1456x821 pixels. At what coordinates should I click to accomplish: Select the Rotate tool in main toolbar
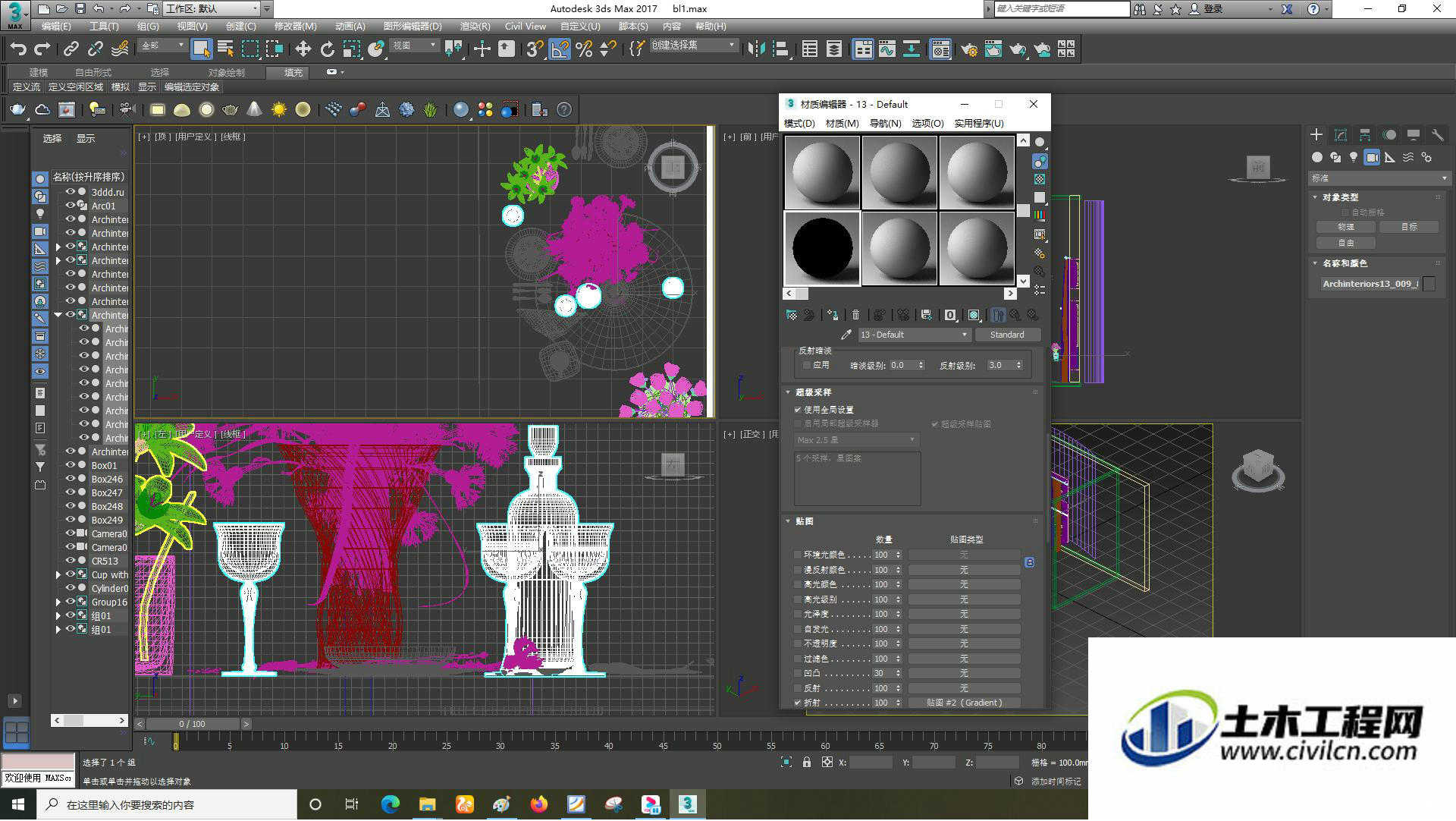tap(327, 49)
